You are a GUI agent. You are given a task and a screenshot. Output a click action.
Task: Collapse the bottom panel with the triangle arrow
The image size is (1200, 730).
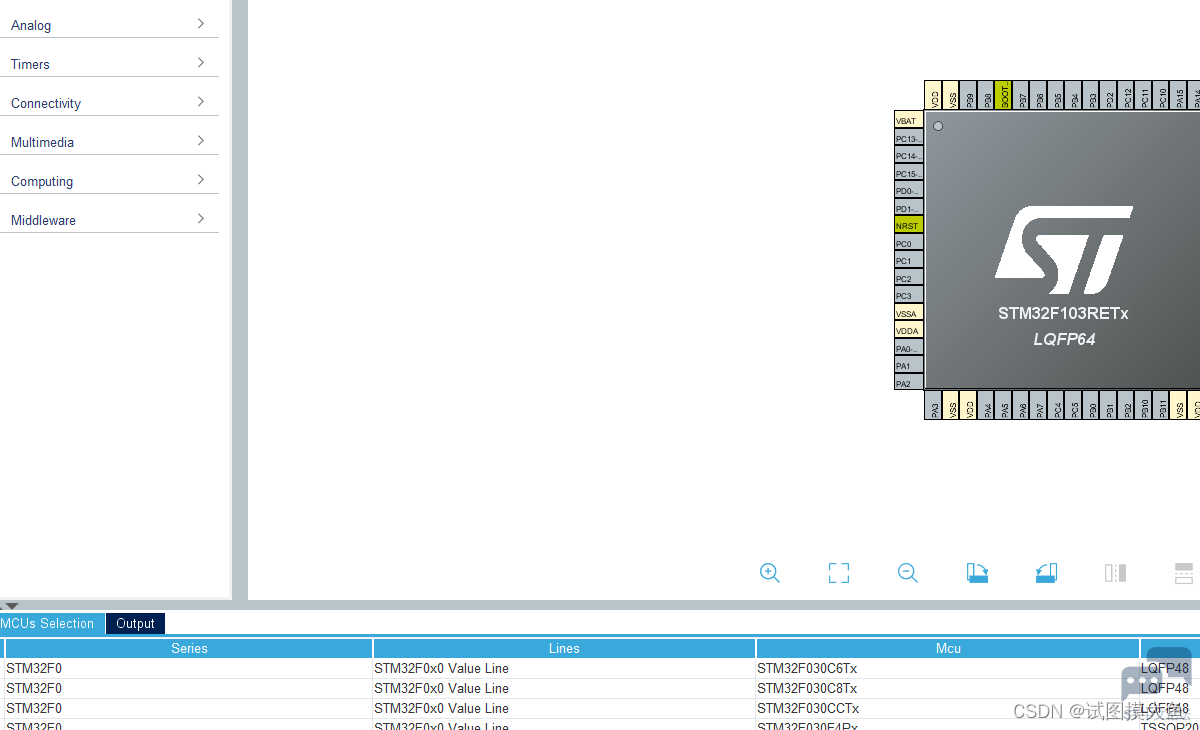coord(11,606)
